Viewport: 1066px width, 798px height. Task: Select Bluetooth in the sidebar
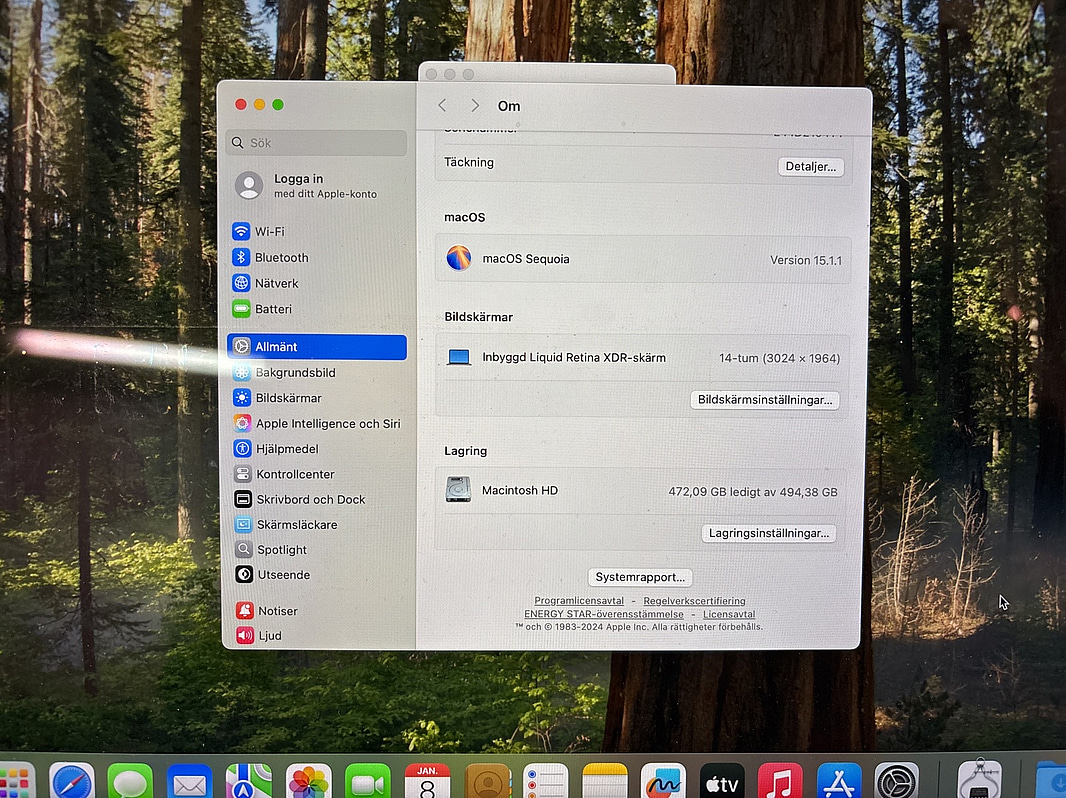pos(280,257)
